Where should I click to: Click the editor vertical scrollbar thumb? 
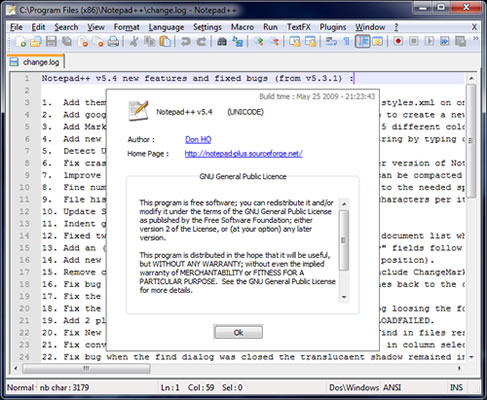(x=471, y=141)
